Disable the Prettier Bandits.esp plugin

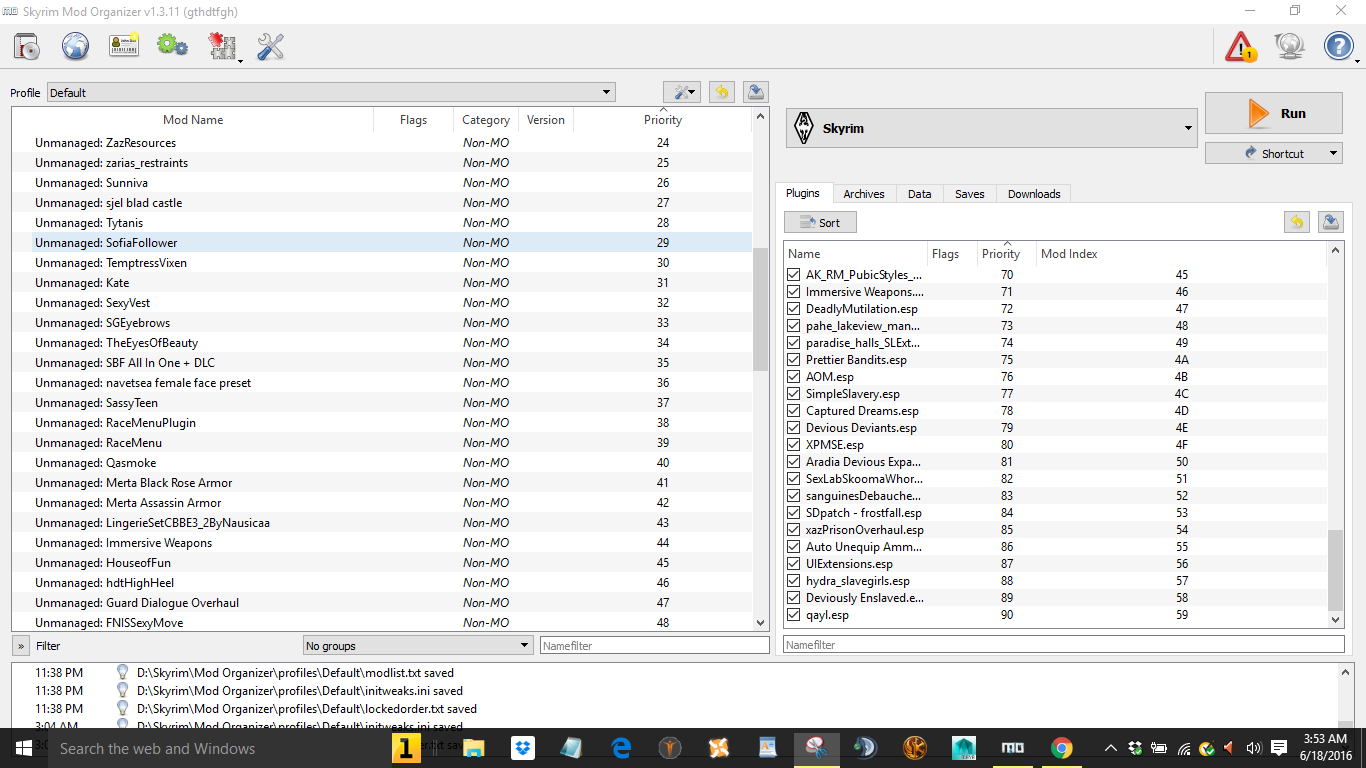pyautogui.click(x=794, y=360)
